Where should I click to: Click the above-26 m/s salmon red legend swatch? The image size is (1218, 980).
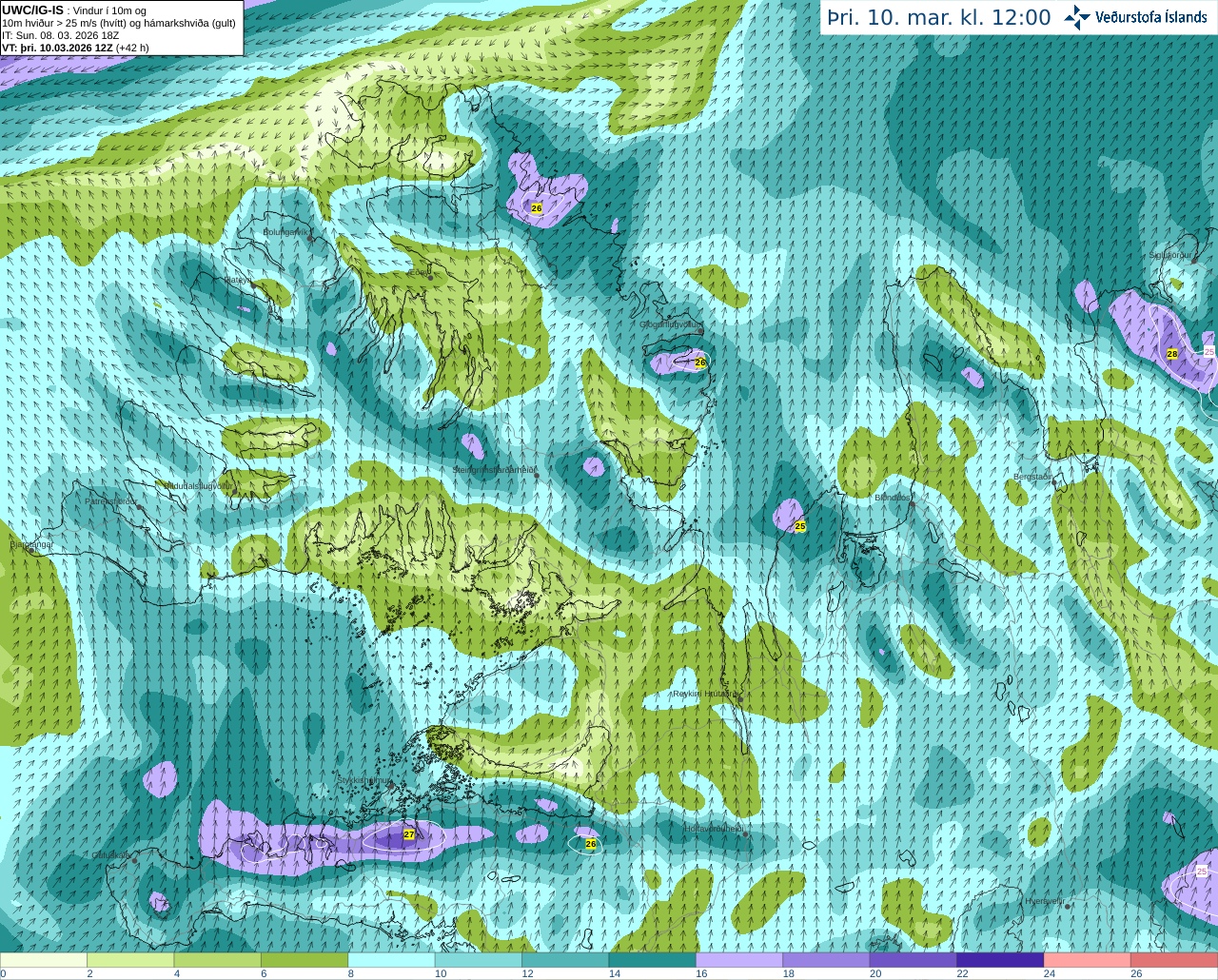click(1174, 960)
